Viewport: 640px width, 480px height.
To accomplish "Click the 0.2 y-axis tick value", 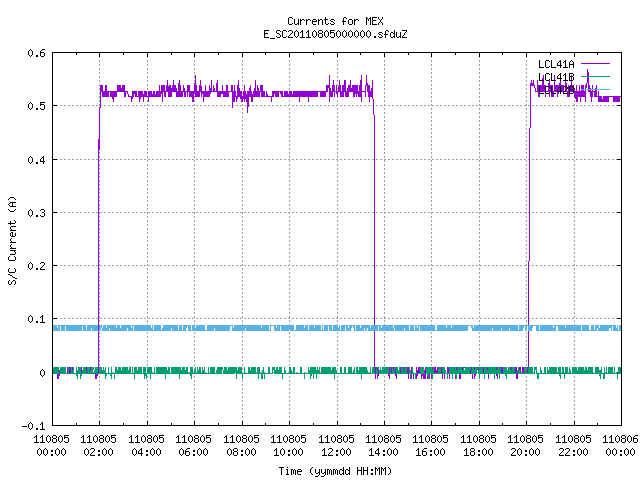I will pyautogui.click(x=36, y=266).
